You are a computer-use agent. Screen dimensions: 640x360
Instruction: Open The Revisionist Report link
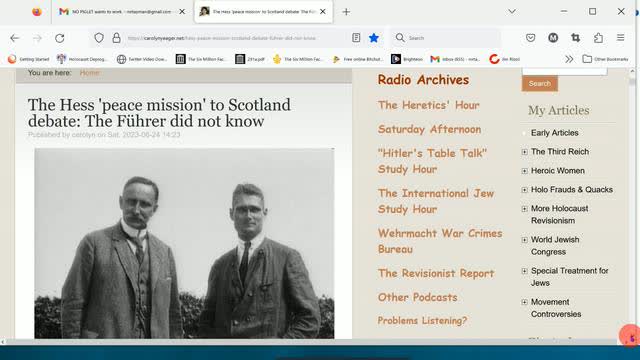436,273
